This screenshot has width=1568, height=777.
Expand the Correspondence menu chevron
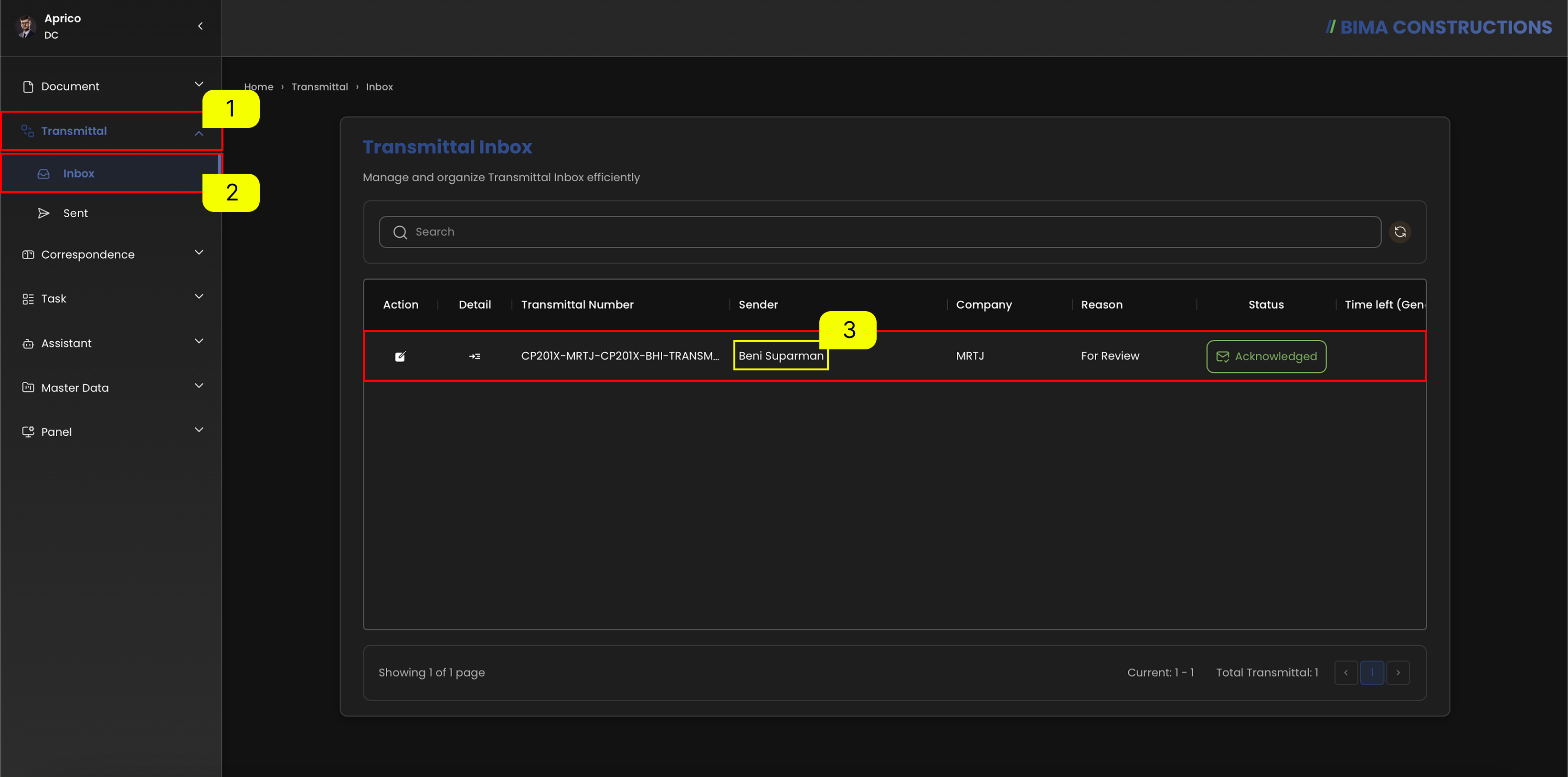(199, 252)
